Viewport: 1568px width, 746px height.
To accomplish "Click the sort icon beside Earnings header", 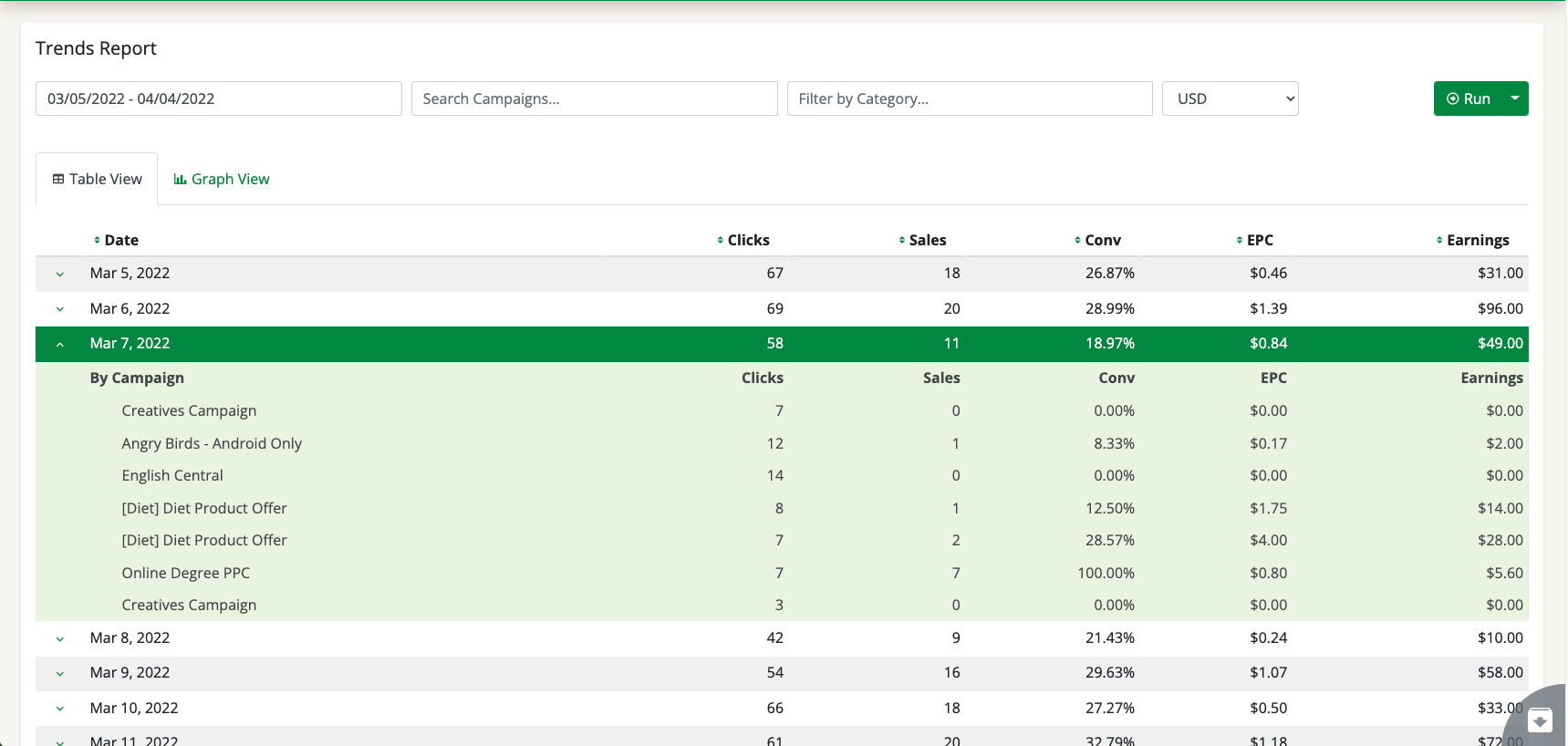I will (1439, 241).
